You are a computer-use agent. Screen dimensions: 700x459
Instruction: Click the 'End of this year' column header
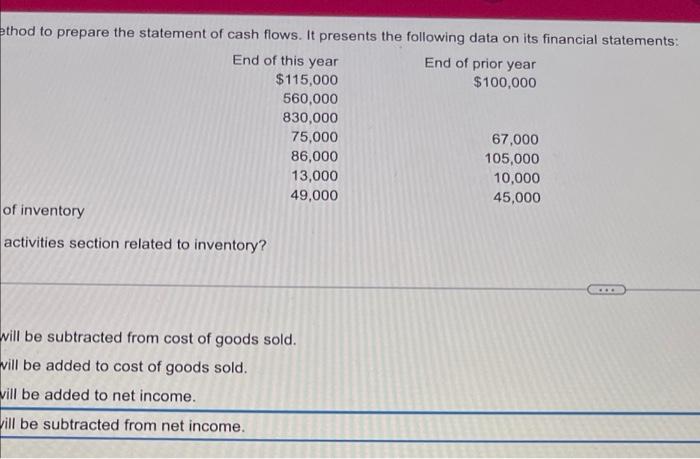tap(285, 60)
